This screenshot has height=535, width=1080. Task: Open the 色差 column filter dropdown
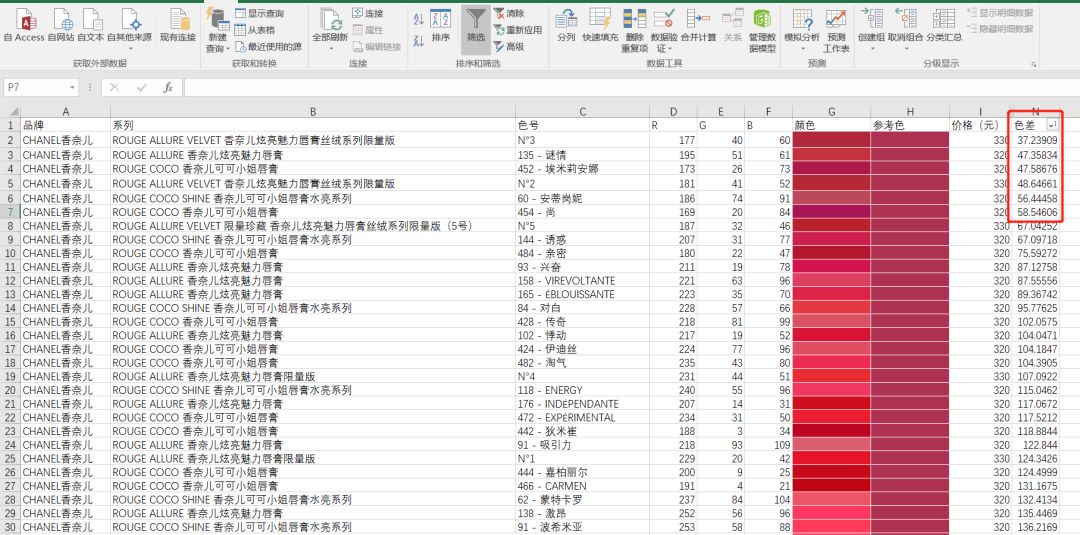(x=1051, y=125)
